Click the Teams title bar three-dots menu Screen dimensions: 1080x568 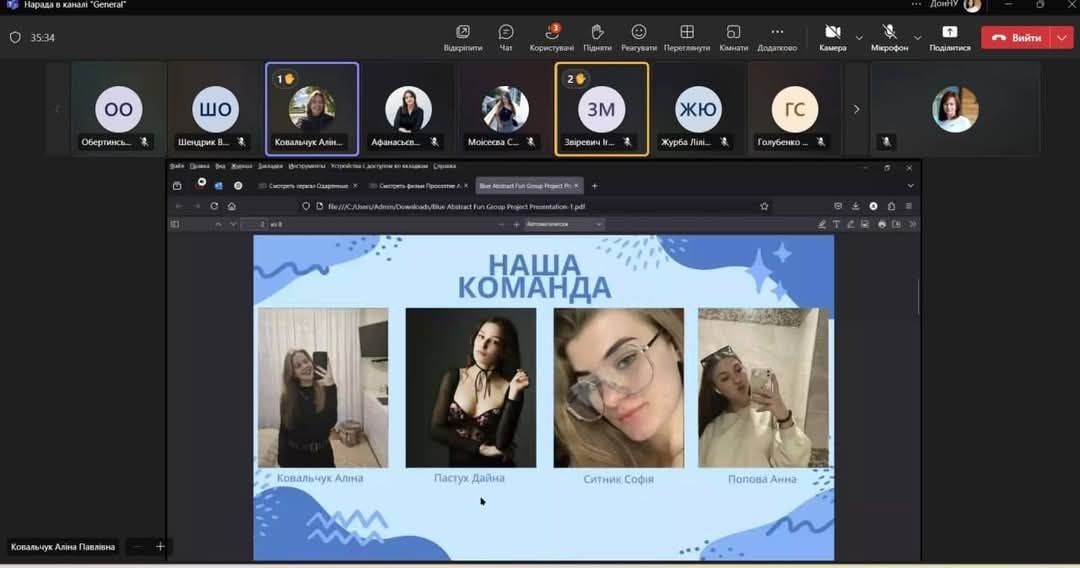point(916,5)
